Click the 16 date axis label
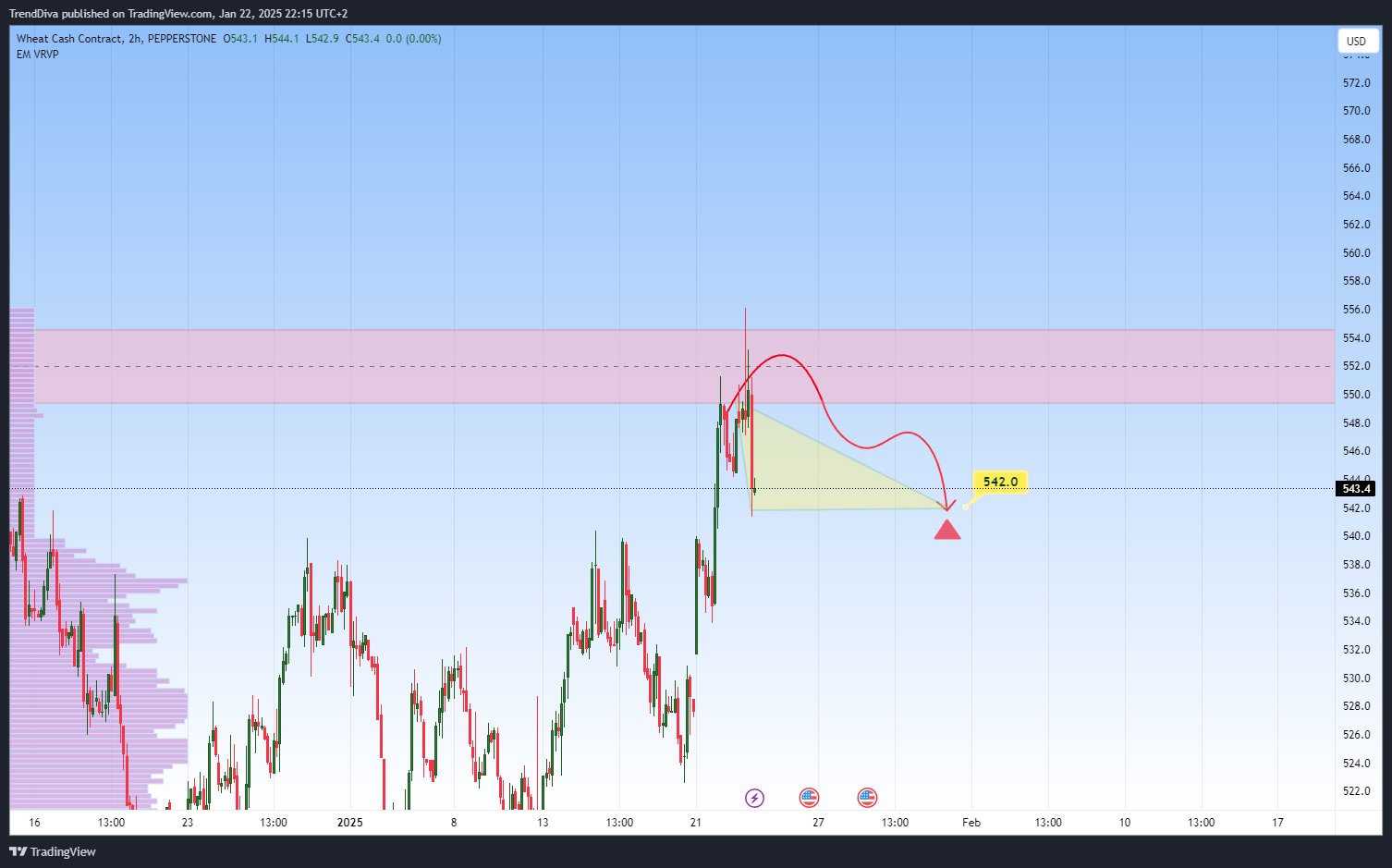This screenshot has height=868, width=1392. coord(34,823)
